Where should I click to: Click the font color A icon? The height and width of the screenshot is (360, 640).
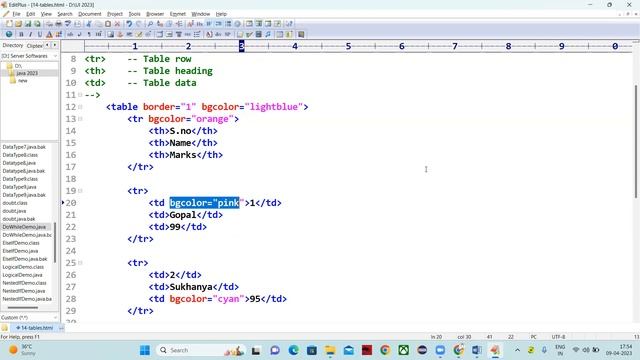49,35
